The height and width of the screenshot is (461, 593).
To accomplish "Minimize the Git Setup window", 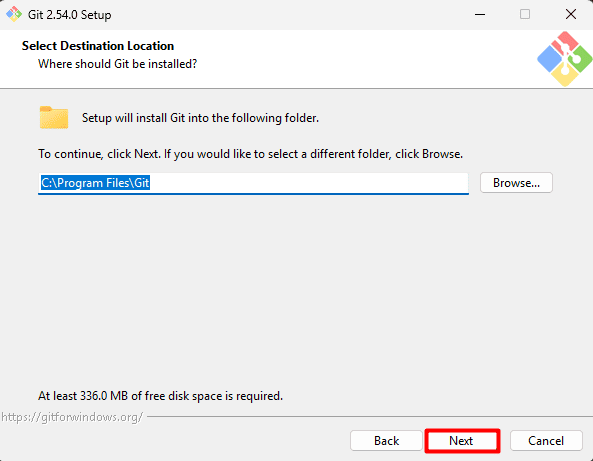I will 480,14.
